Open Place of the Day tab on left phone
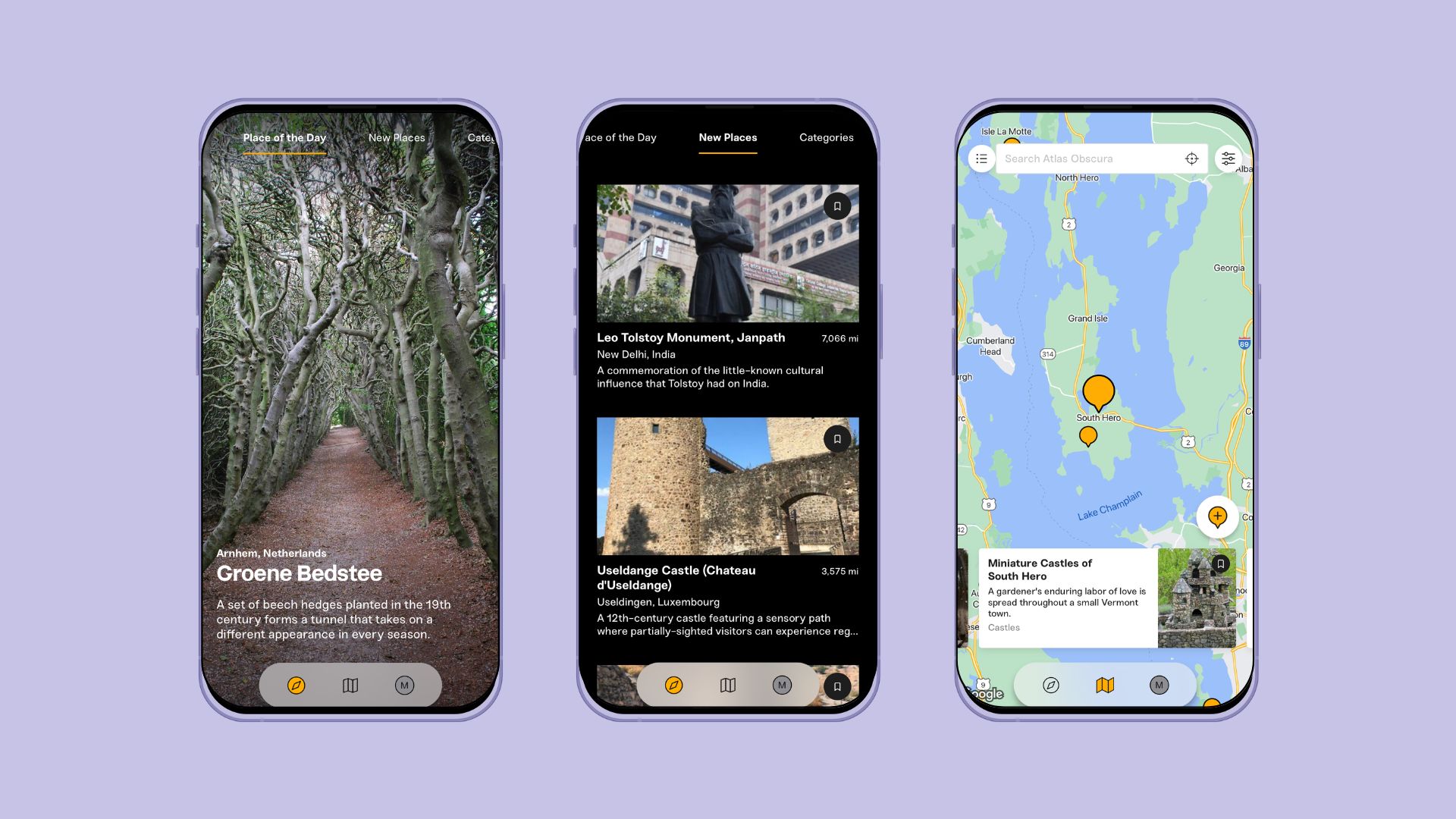 pos(285,137)
